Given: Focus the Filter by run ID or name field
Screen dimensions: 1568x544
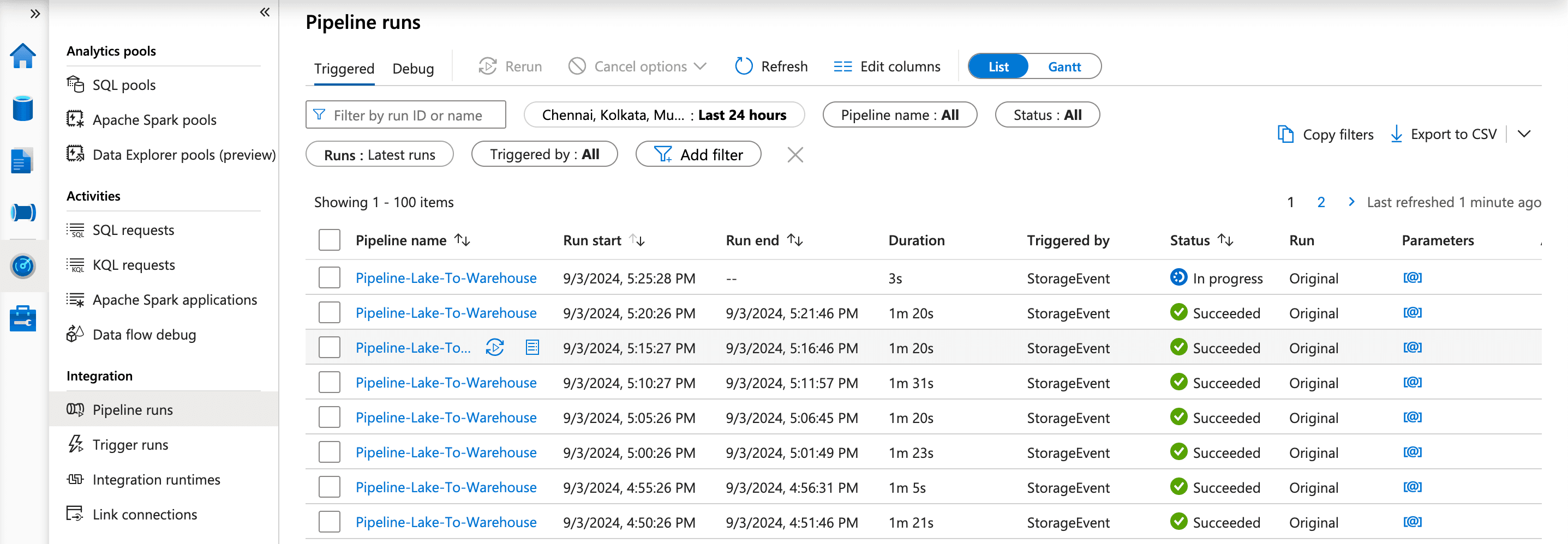Looking at the screenshot, I should 405,115.
